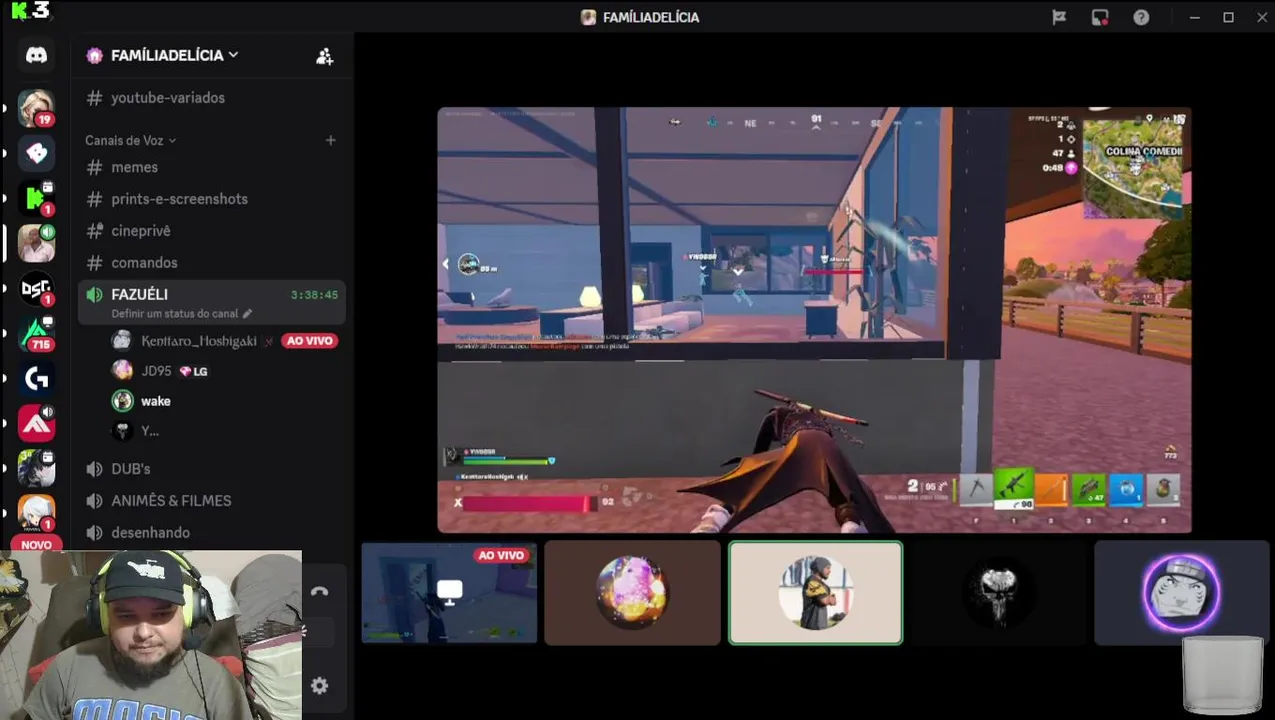Viewport: 1275px width, 720px height.
Task: Select the highlighted speaking participant tile
Action: coord(815,593)
